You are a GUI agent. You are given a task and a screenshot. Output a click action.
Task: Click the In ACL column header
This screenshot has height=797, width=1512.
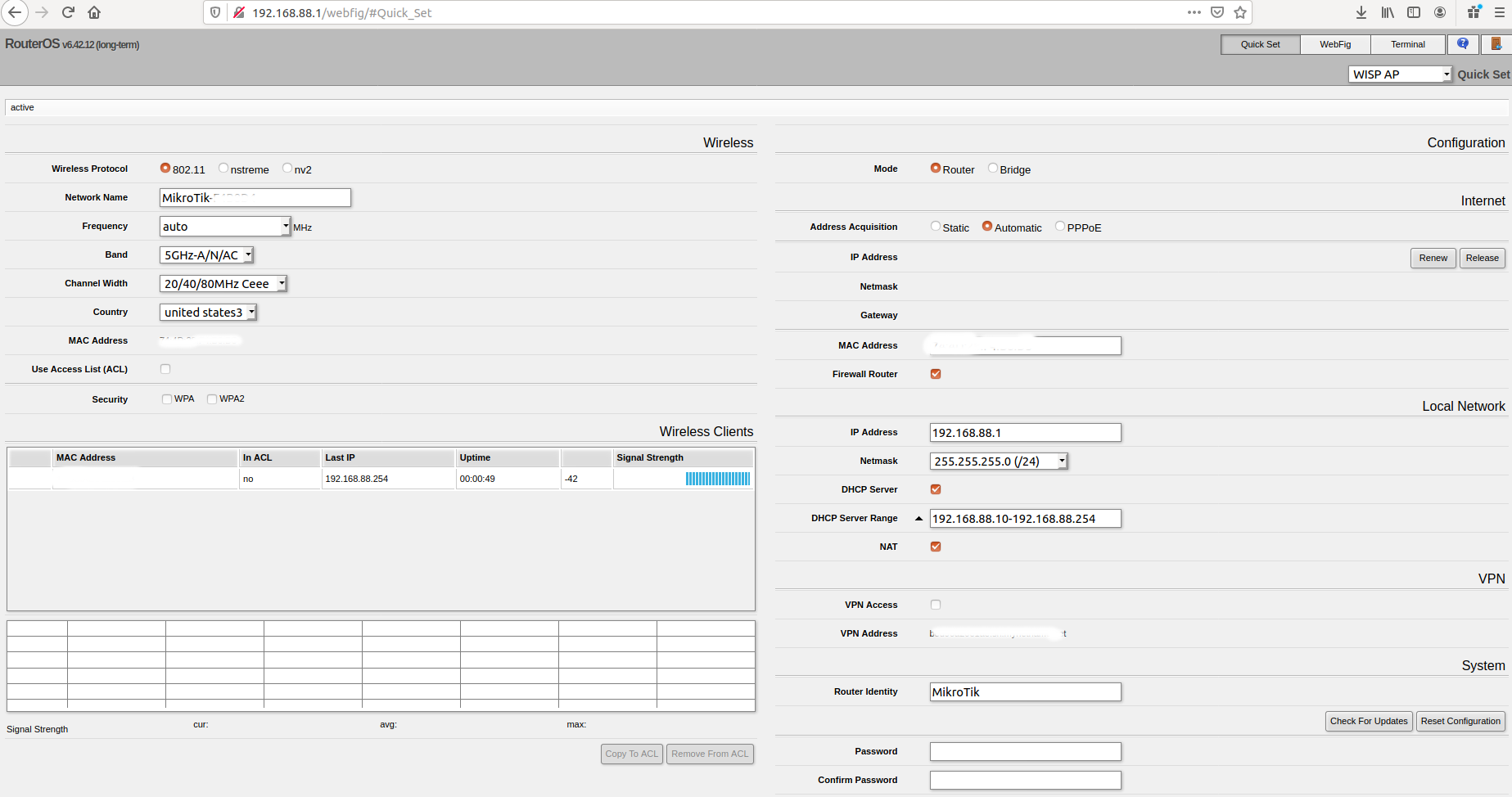[x=280, y=457]
